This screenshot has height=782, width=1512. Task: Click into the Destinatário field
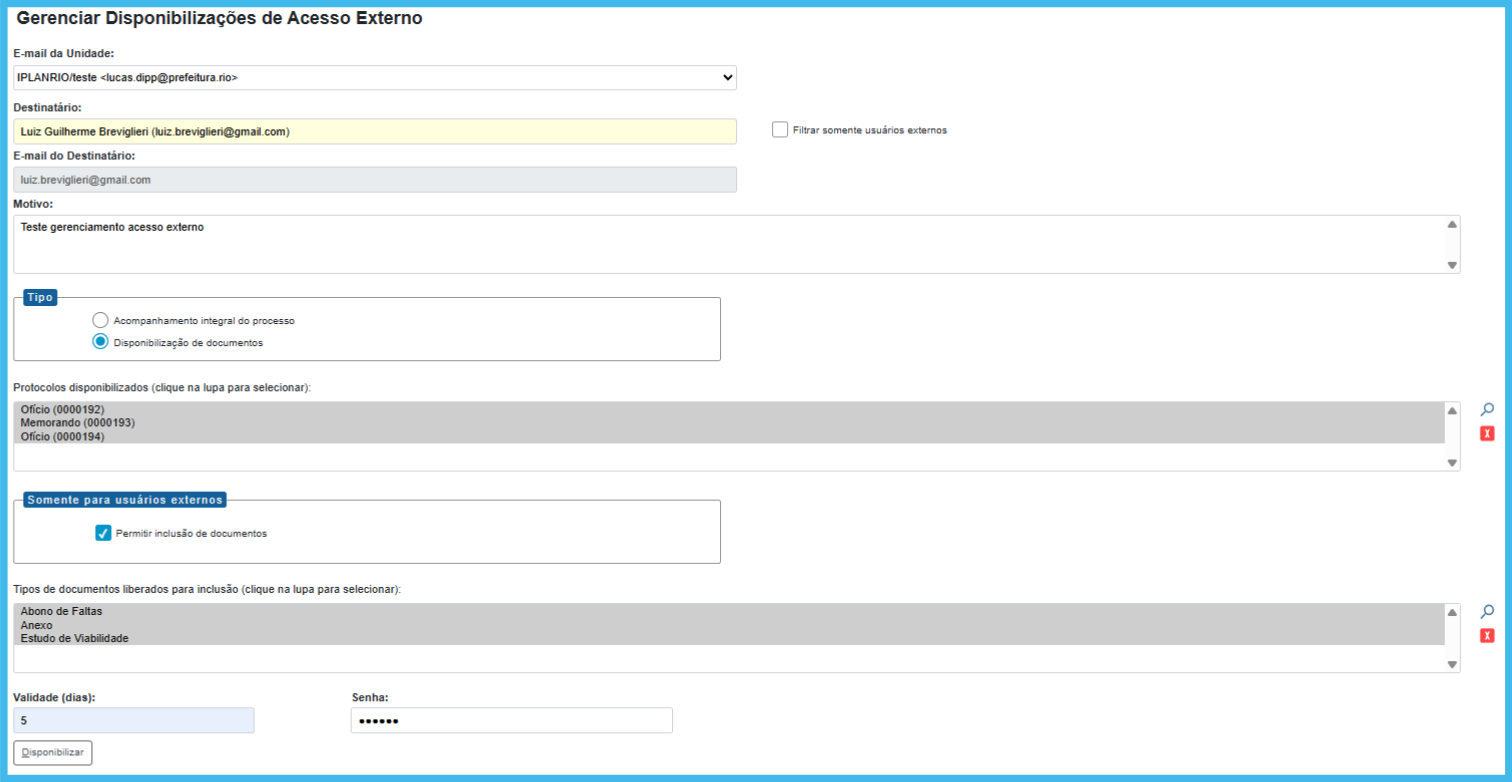(x=375, y=131)
